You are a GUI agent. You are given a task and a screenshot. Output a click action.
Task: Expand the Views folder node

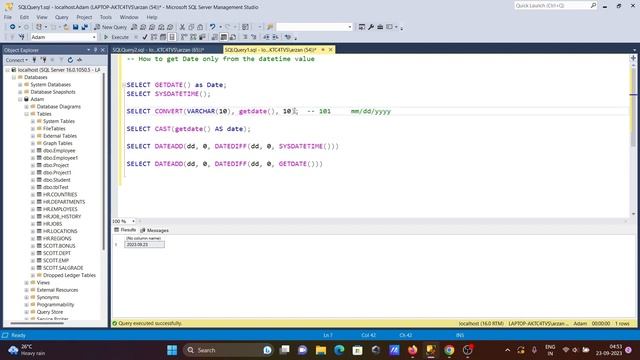pyautogui.click(x=27, y=282)
